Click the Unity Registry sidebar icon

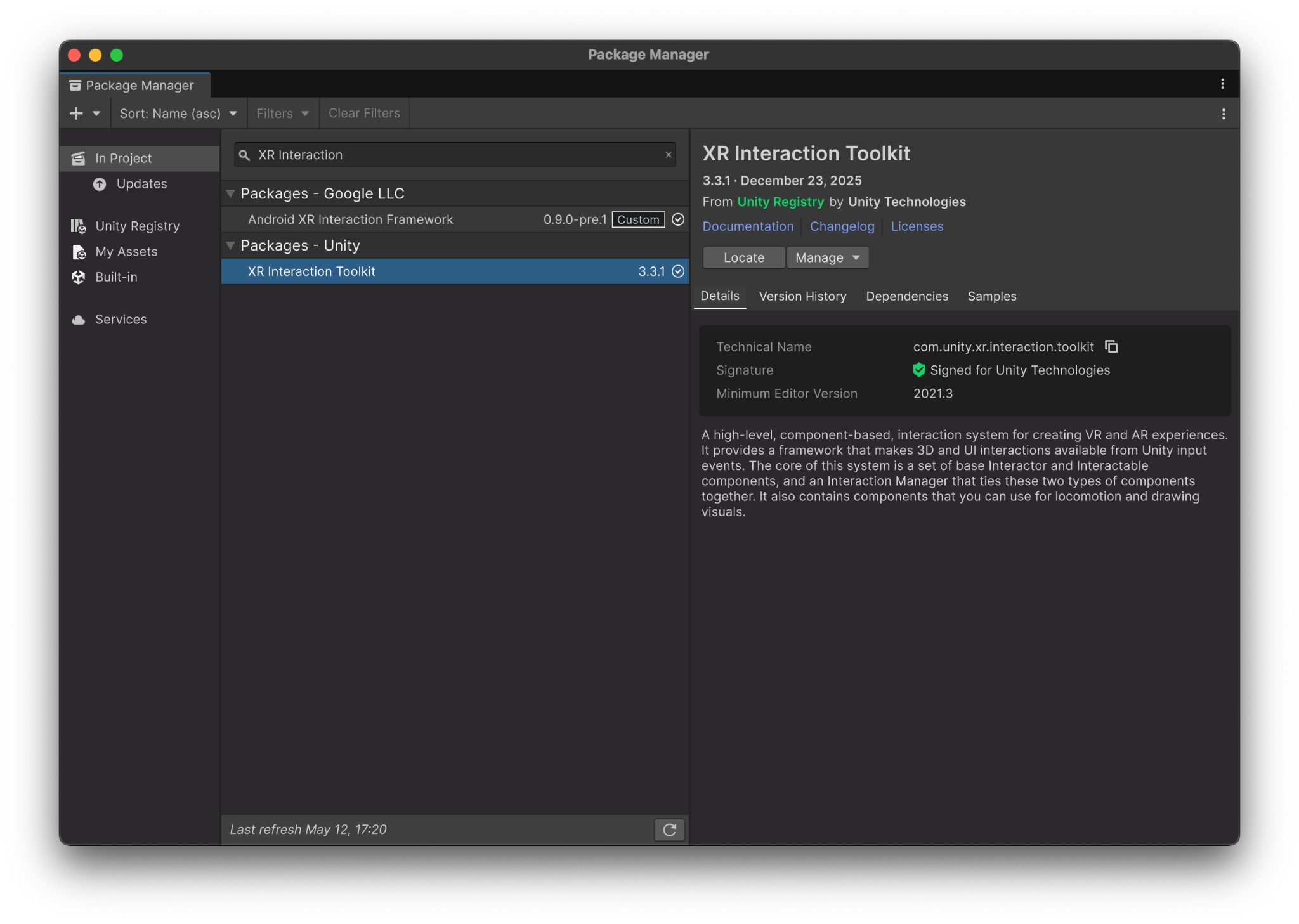tap(78, 226)
